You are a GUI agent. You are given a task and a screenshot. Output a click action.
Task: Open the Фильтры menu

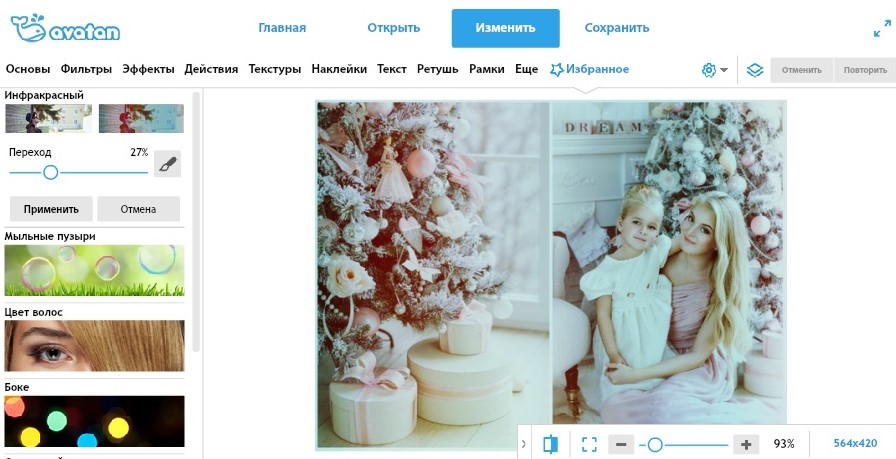86,69
